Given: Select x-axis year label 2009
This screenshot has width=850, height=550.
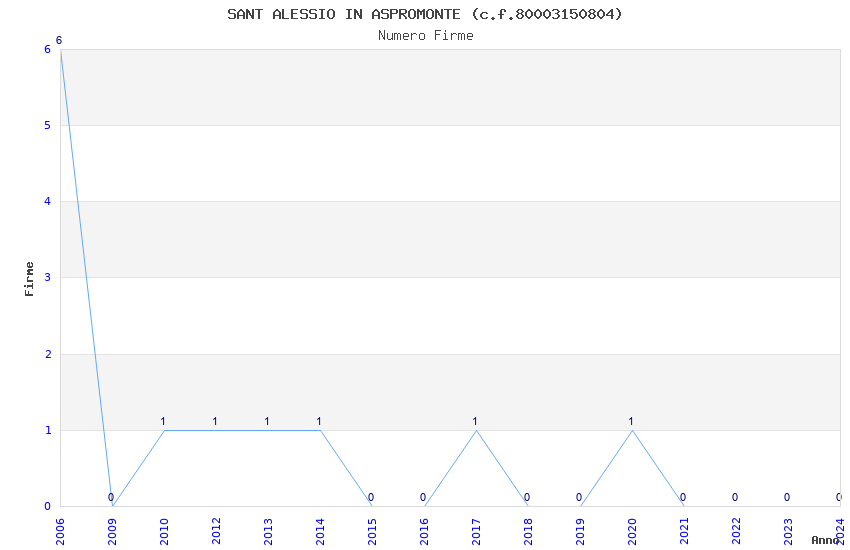Looking at the screenshot, I should click(112, 532).
